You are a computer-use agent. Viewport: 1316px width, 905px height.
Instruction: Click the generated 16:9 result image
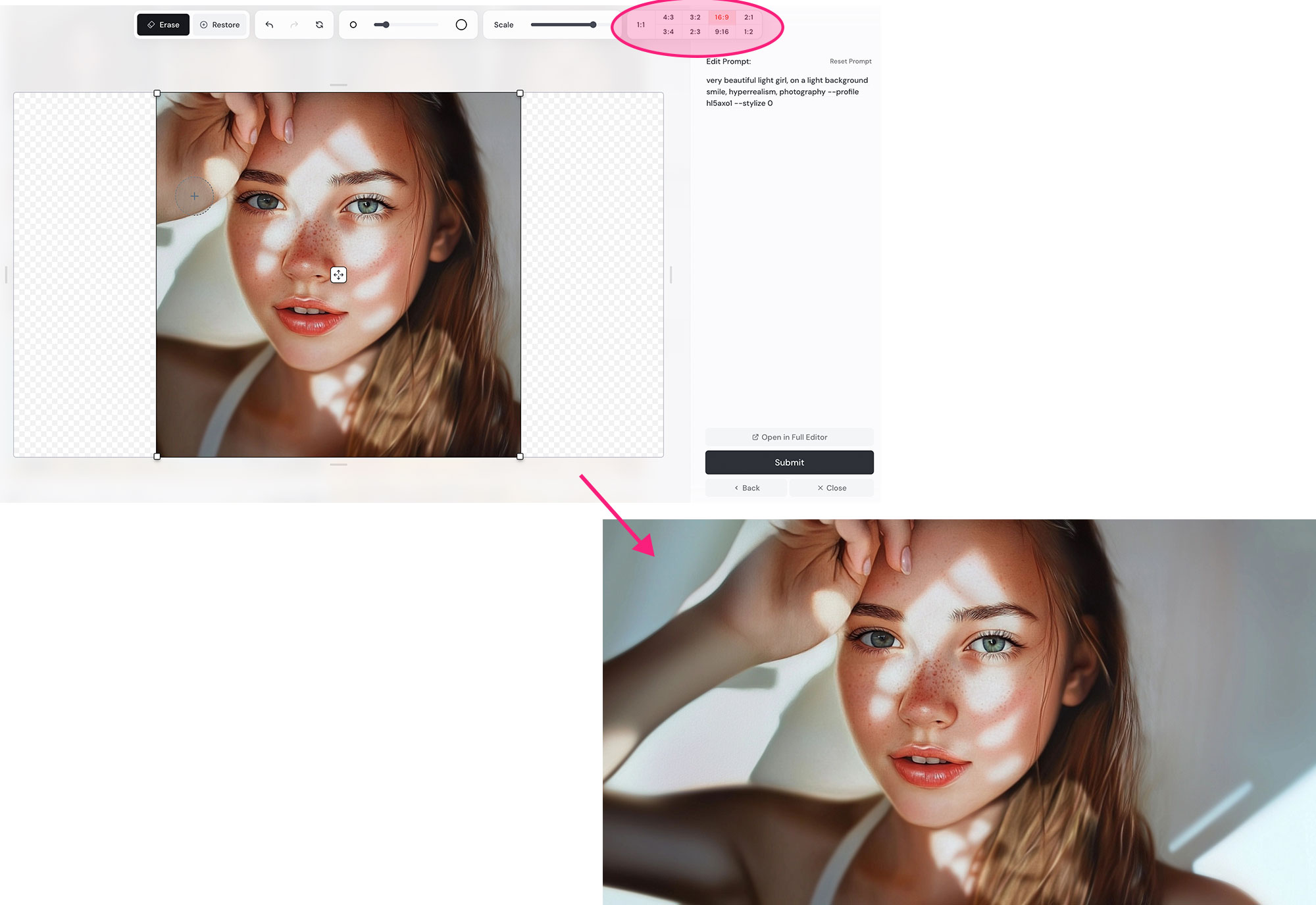point(959,712)
